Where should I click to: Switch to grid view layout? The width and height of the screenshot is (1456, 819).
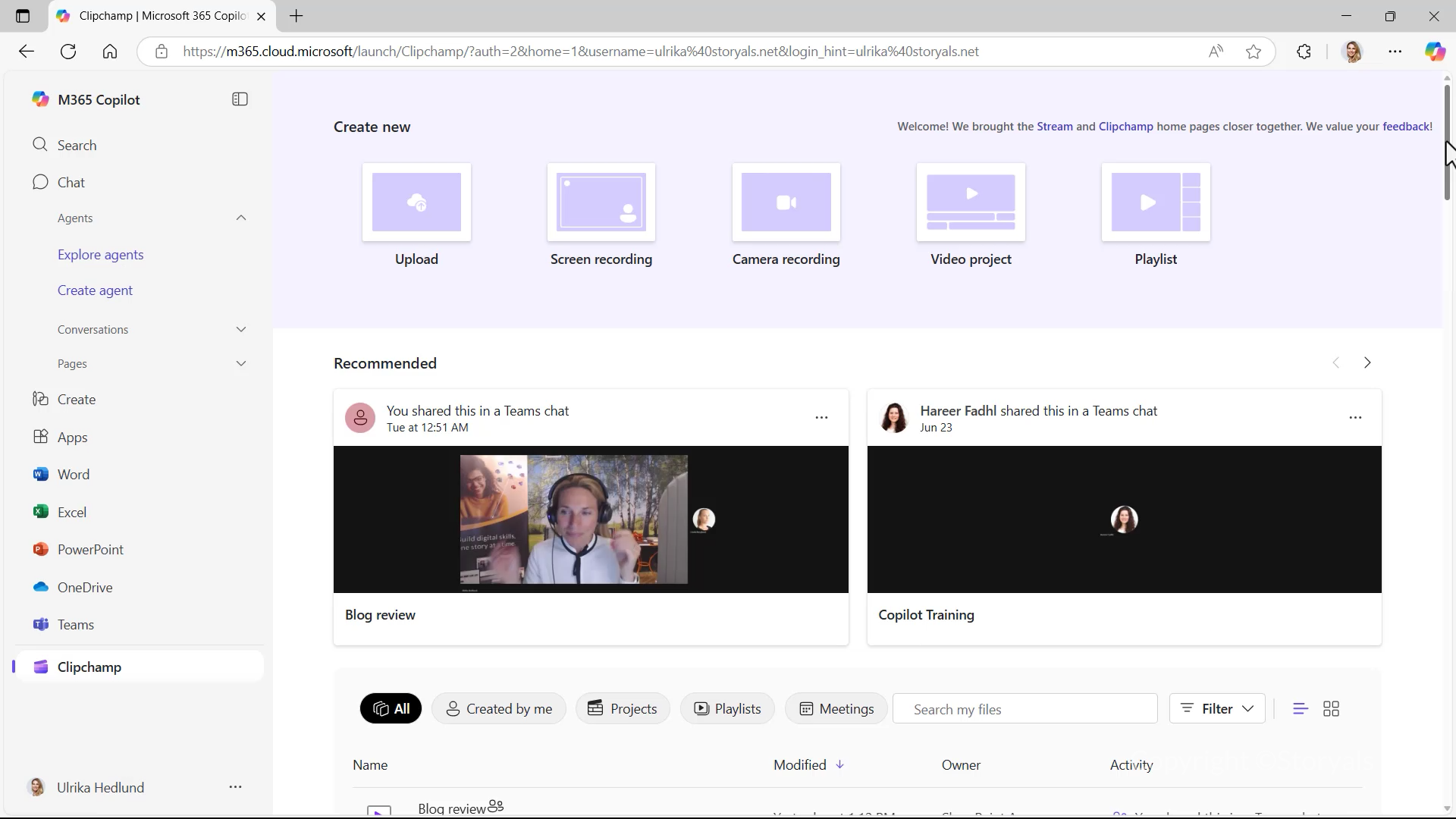tap(1331, 708)
